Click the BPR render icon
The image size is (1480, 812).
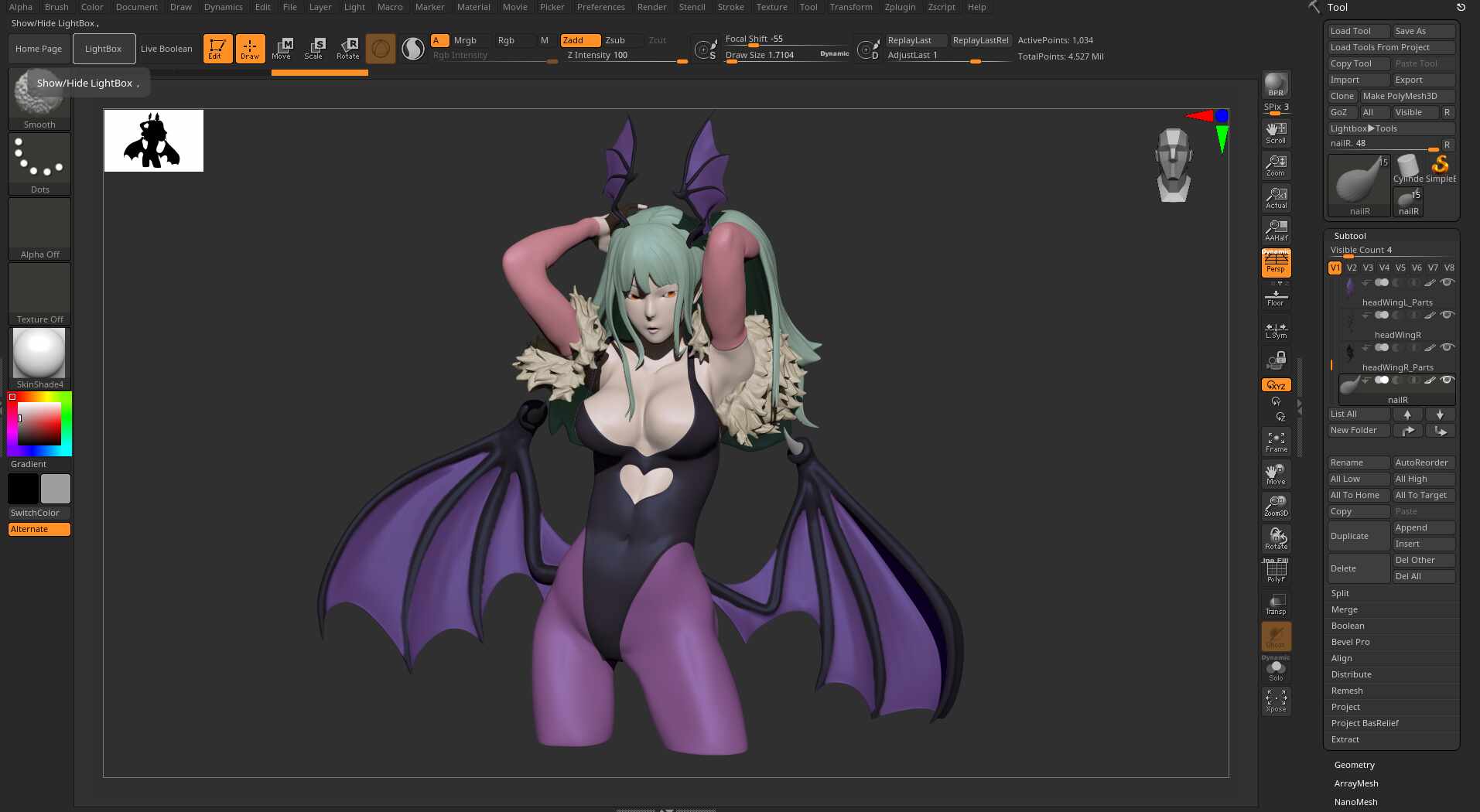pyautogui.click(x=1276, y=84)
